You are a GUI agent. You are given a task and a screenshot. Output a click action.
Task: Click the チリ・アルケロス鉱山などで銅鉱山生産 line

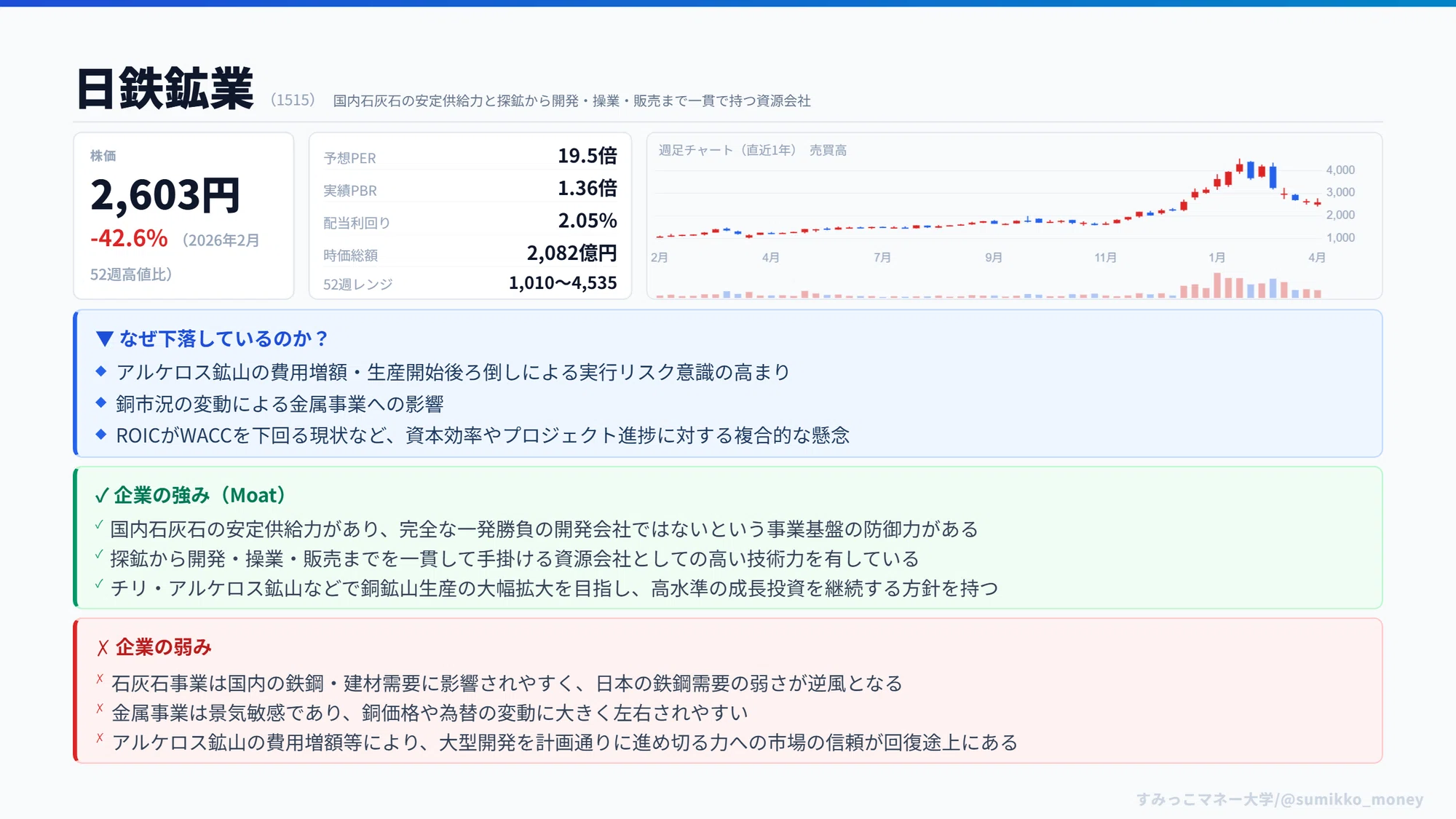coord(554,588)
